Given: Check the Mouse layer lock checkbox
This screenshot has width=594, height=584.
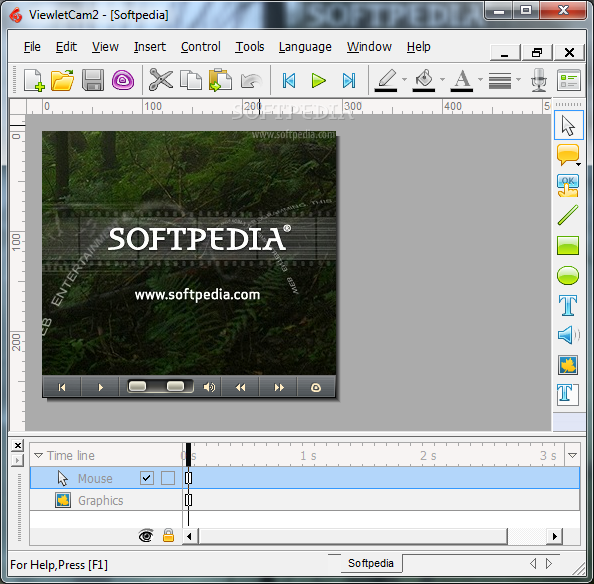Looking at the screenshot, I should tap(168, 478).
